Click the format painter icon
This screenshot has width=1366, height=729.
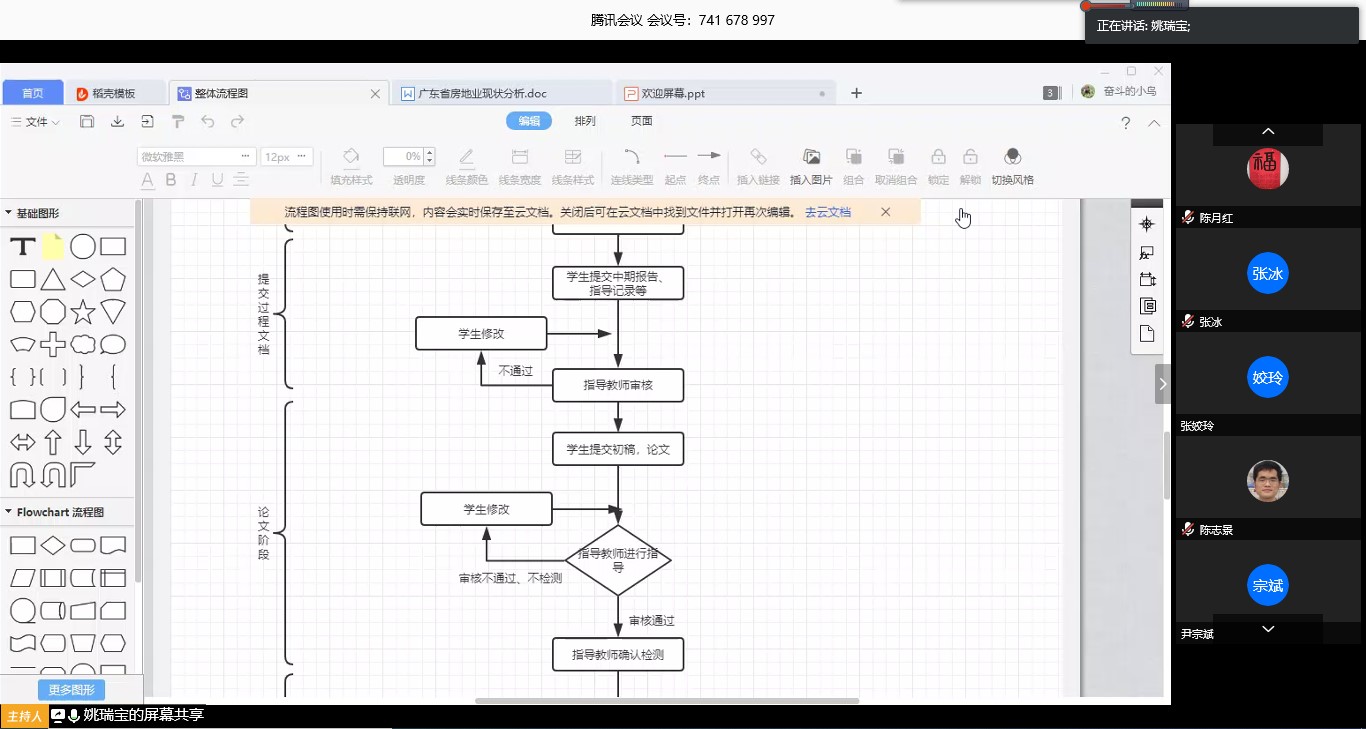click(x=178, y=122)
